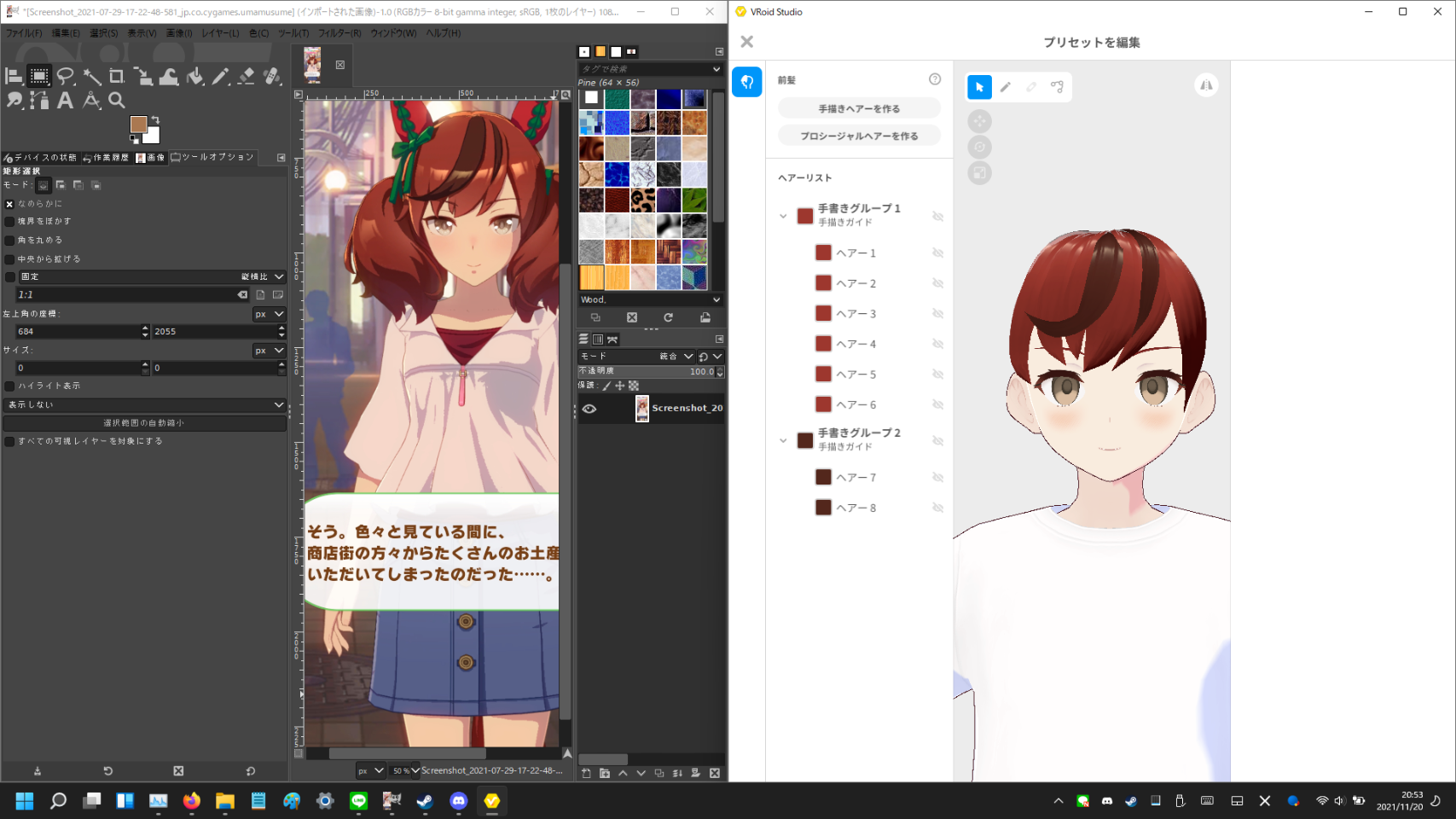Screen dimensions: 1456x819
Task: Select the Free Select lasso tool in GIMP
Action: (x=65, y=76)
